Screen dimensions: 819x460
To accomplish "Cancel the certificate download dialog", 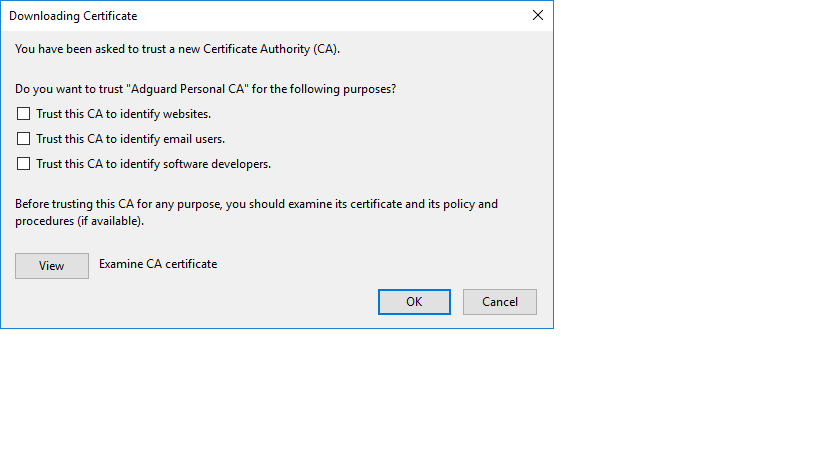I will pyautogui.click(x=500, y=302).
